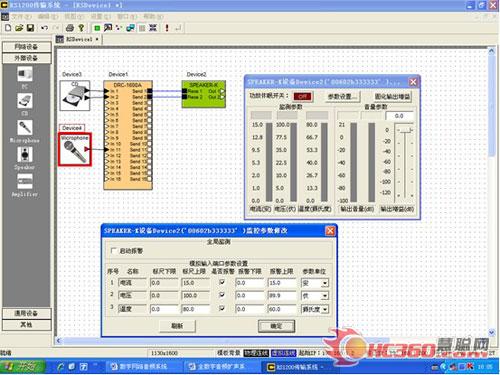This screenshot has height=375, width=500.
Task: Open the 设置 menu
Action: click(101, 16)
